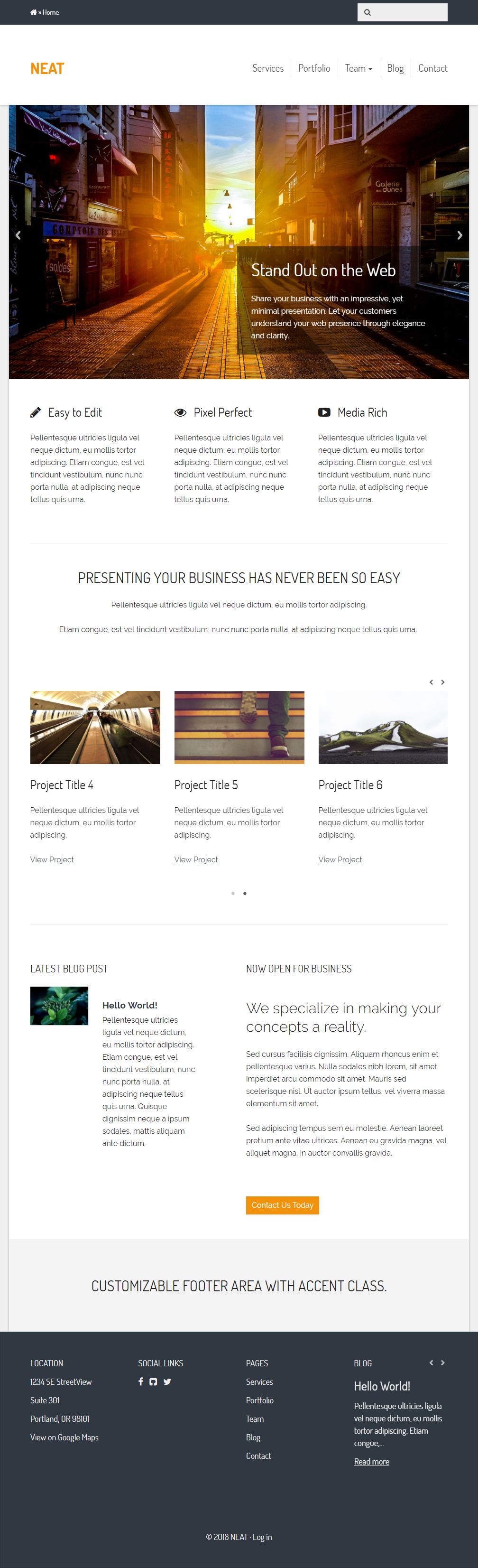478x1568 pixels.
Task: Click the Project Title 6 mountain thumbnail
Action: 383,727
